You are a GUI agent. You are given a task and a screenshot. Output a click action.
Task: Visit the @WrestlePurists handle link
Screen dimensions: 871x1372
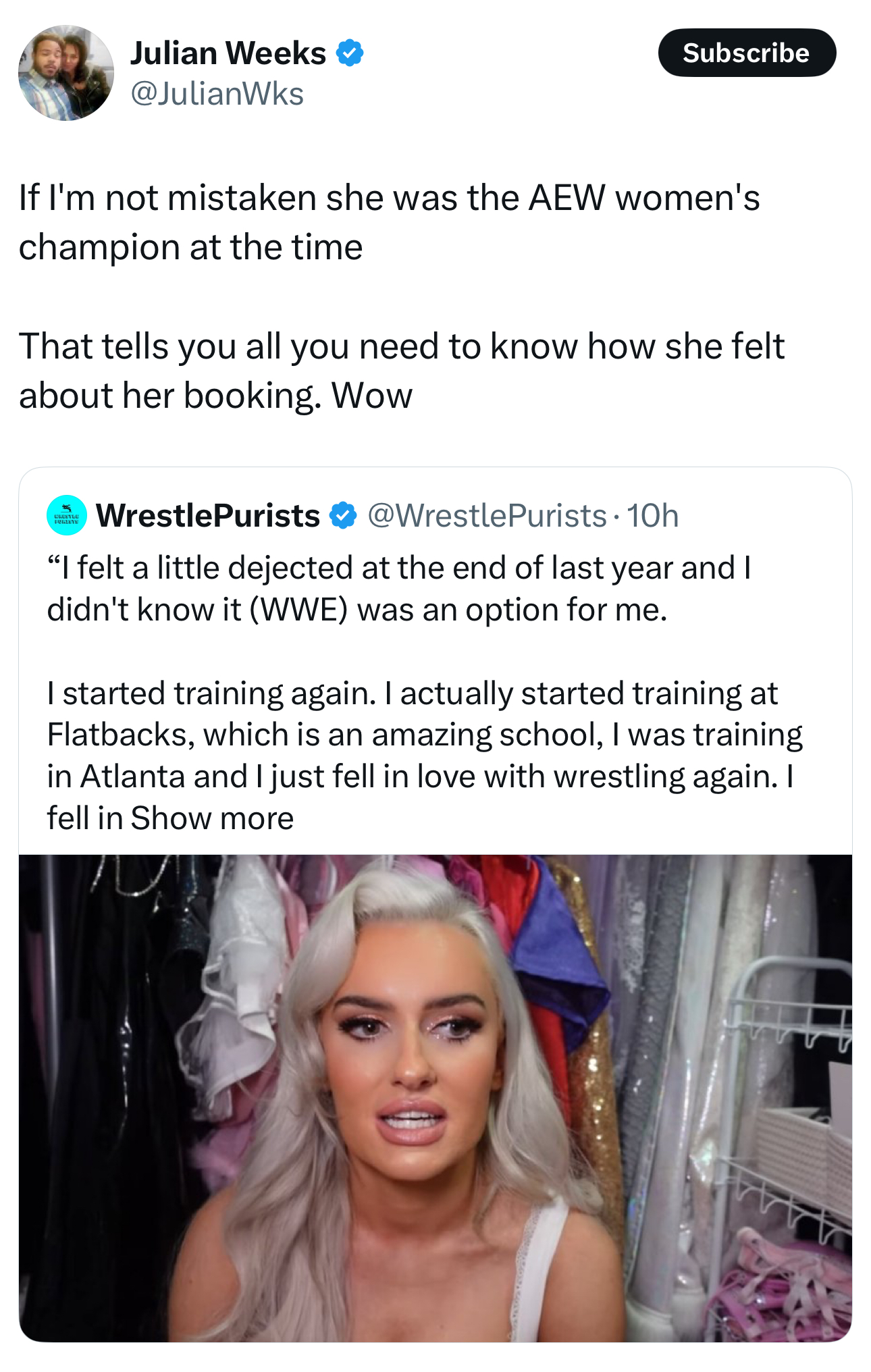(x=487, y=516)
